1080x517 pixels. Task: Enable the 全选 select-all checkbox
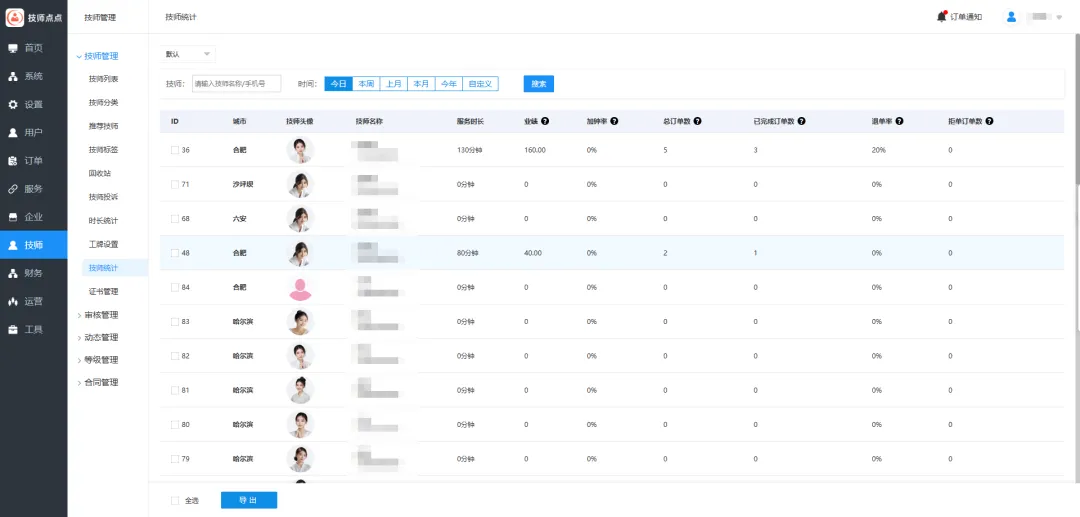175,500
